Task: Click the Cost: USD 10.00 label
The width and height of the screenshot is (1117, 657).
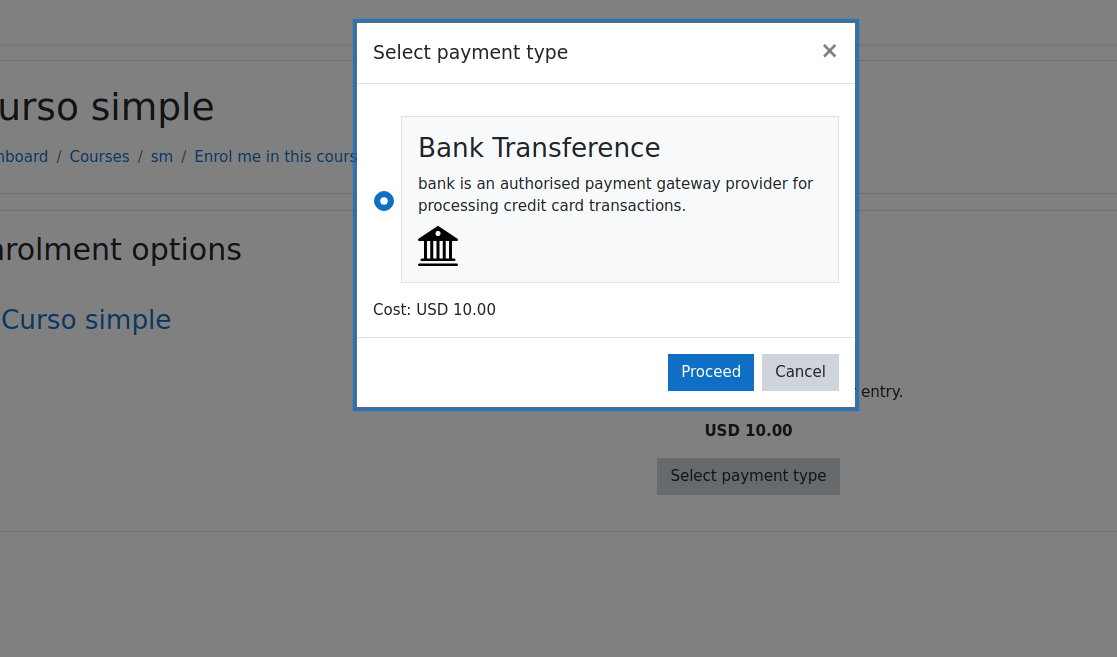Action: pyautogui.click(x=435, y=309)
